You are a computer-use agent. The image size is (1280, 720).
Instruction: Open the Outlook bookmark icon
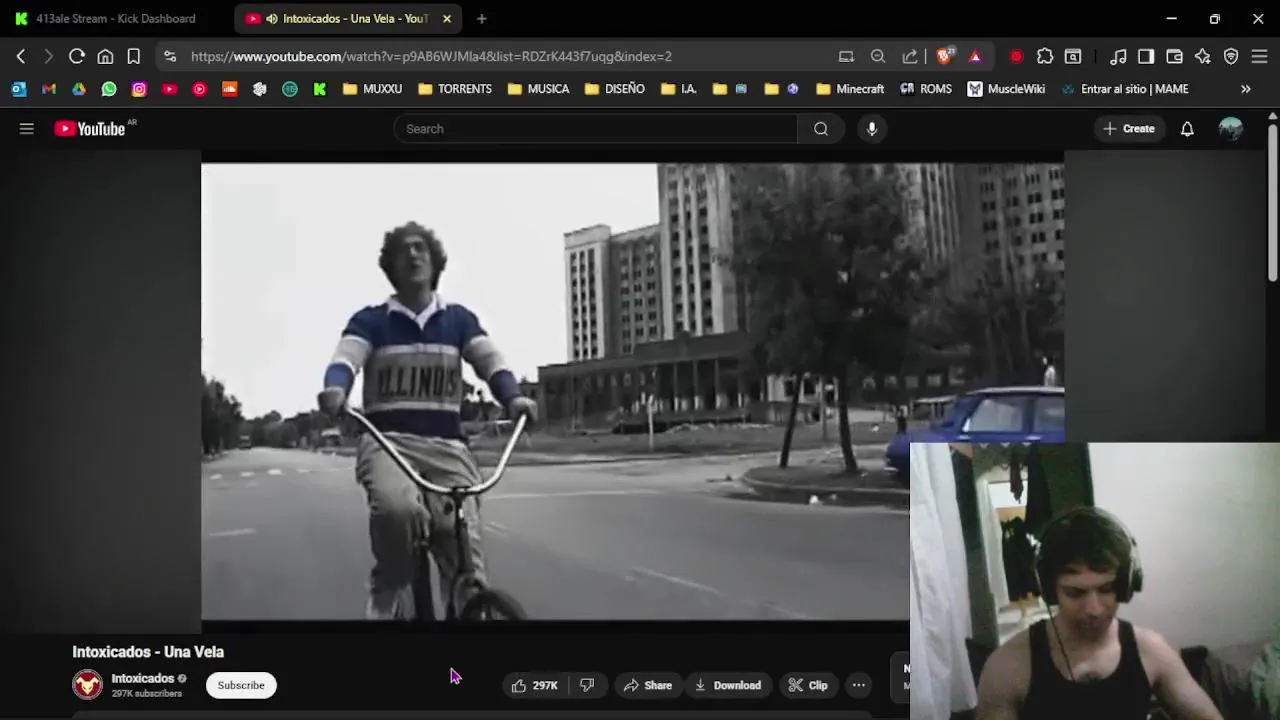coord(19,89)
